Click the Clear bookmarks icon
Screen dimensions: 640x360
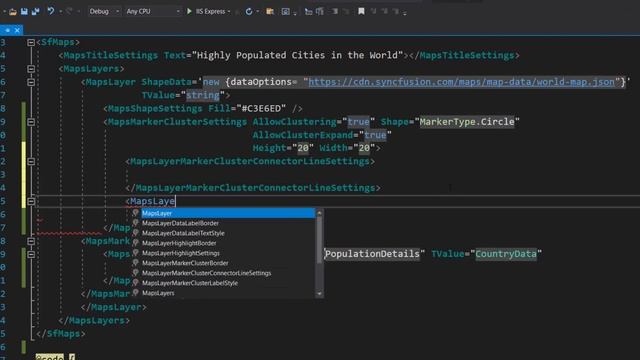coord(396,11)
